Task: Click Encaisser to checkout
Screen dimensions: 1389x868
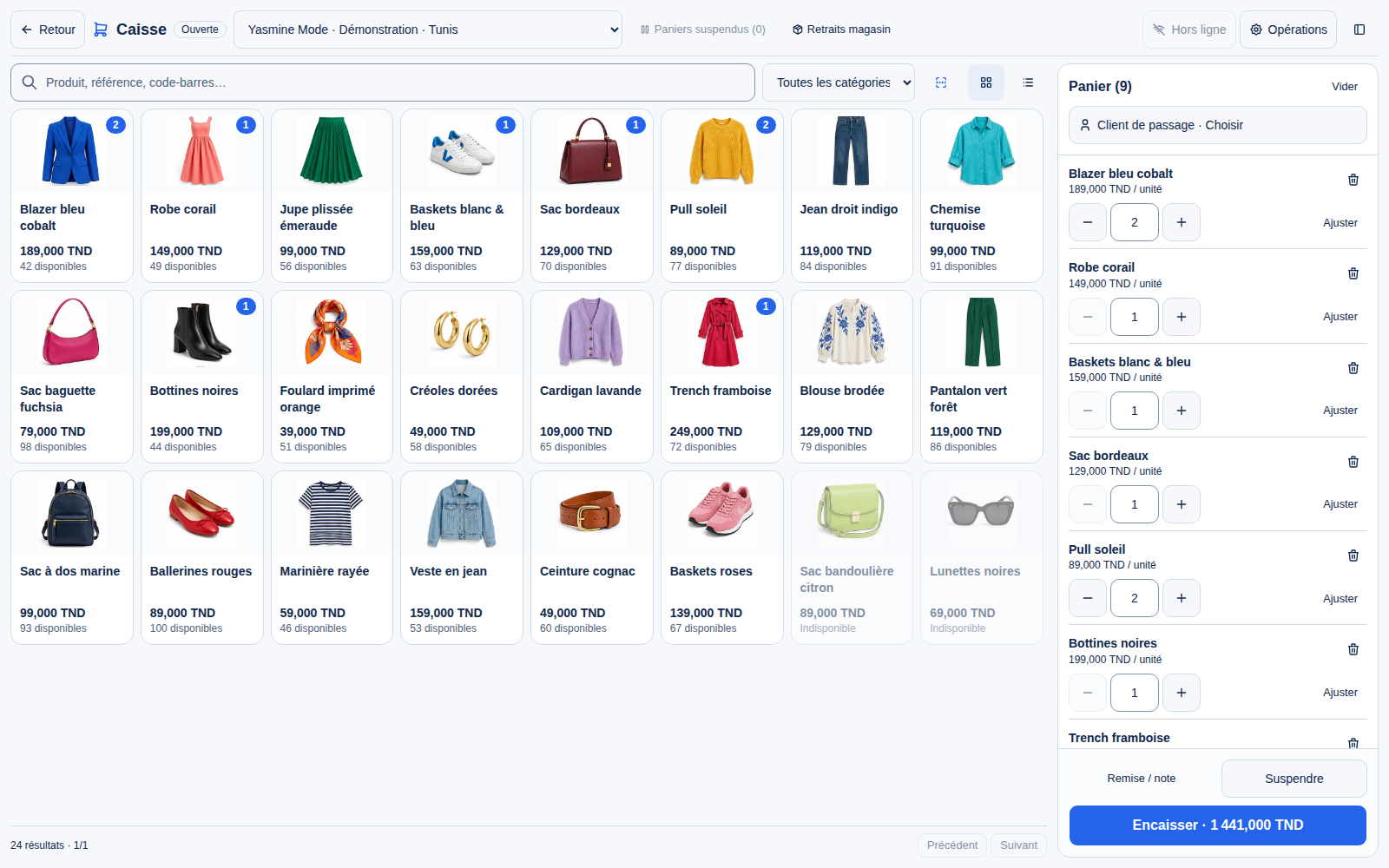Action: click(x=1218, y=825)
